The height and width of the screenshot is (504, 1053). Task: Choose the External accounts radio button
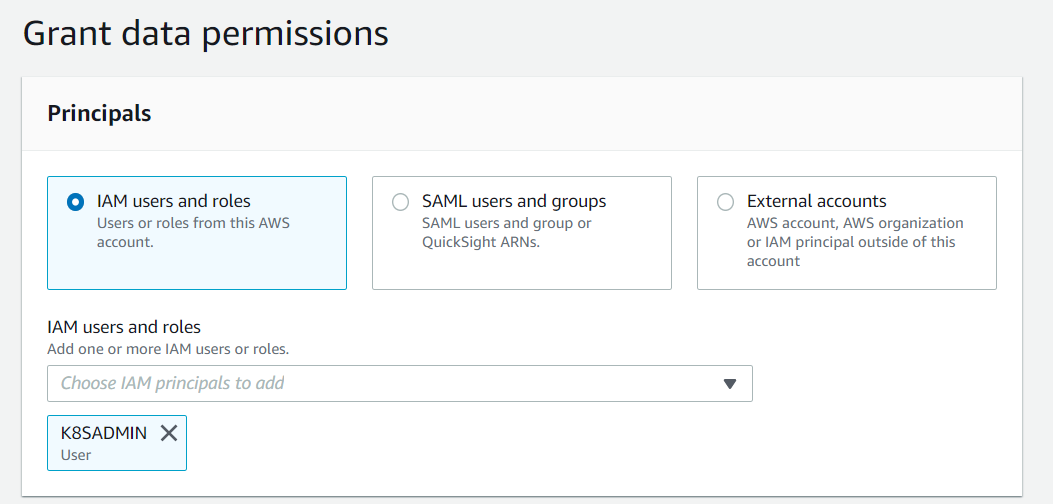[x=725, y=202]
